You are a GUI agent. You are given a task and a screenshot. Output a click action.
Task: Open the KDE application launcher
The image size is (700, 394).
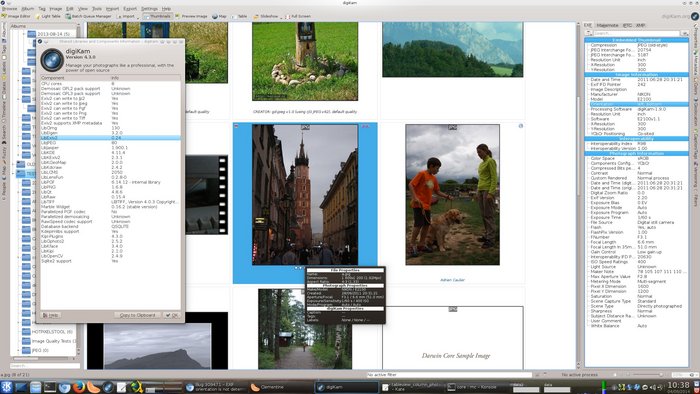[6, 387]
